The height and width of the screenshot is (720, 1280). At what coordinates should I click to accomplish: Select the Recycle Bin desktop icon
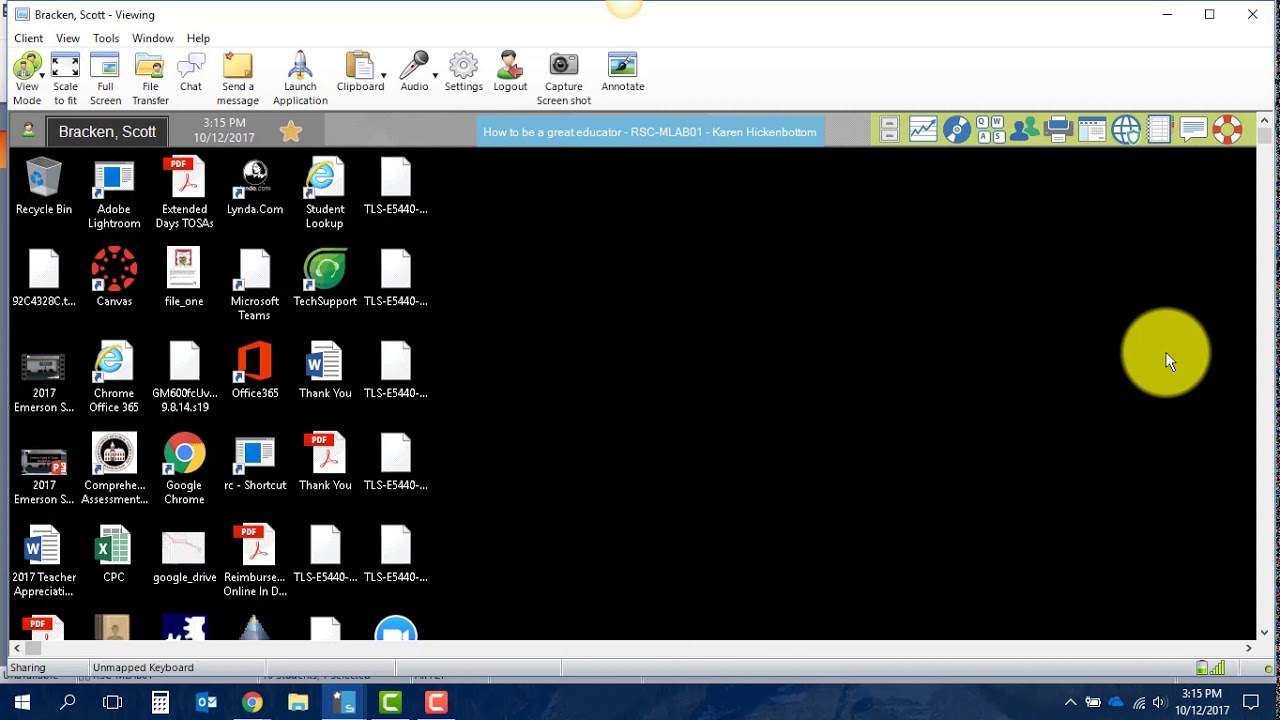[x=44, y=187]
